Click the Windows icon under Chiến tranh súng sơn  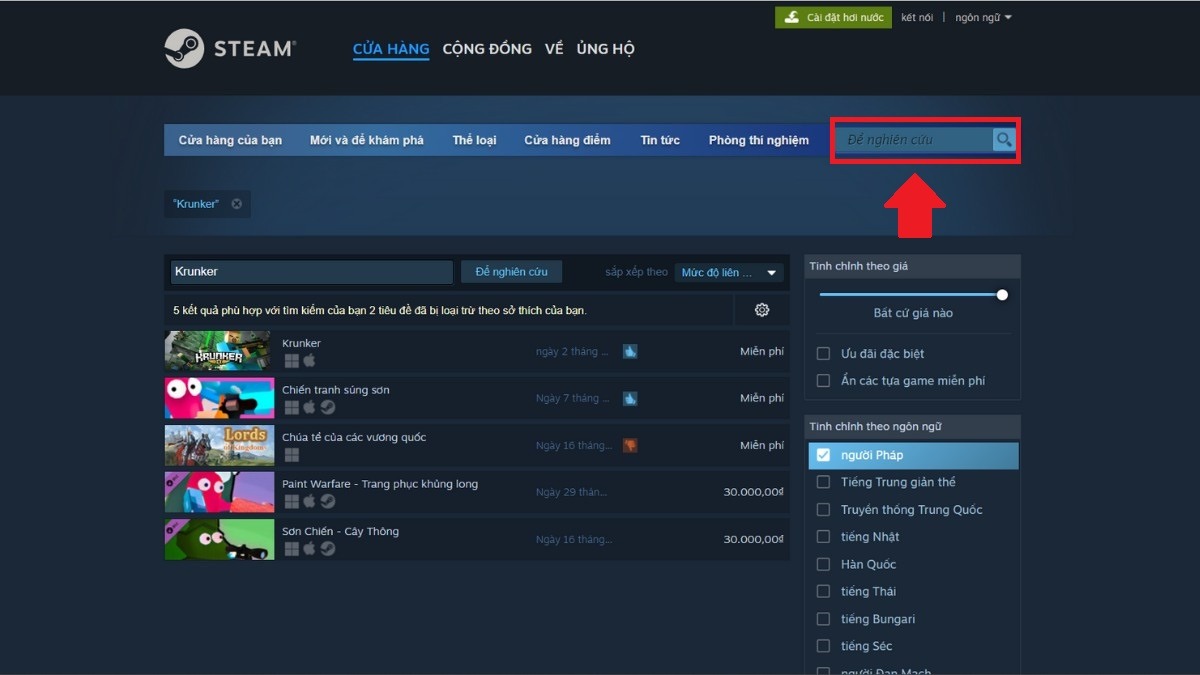pos(291,407)
